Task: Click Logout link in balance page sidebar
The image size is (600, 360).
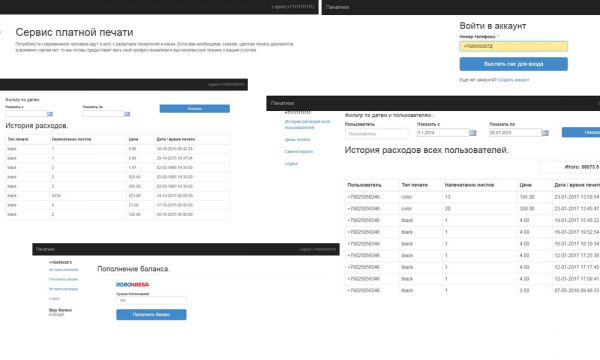Action: pos(54,298)
